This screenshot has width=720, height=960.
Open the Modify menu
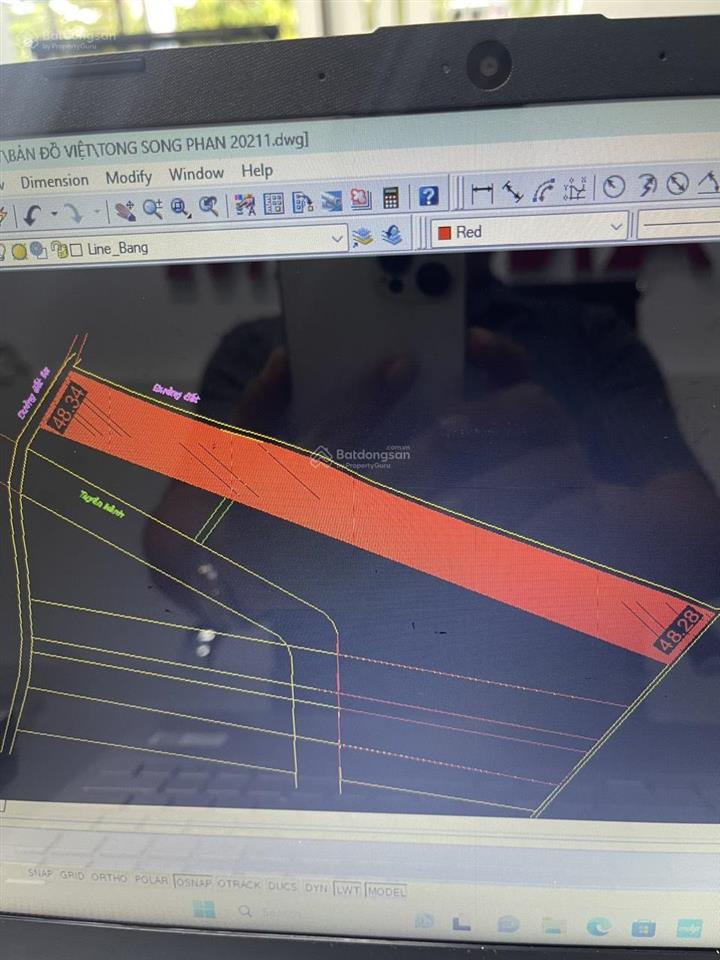coord(129,178)
